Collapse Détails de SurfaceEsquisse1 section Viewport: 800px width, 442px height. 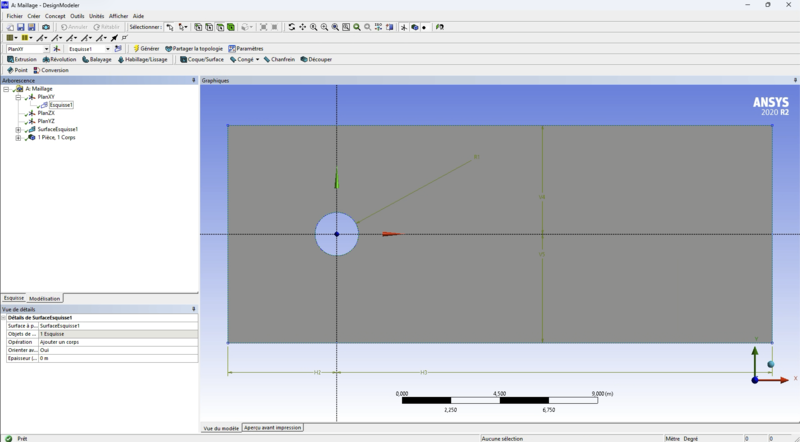pos(4,317)
